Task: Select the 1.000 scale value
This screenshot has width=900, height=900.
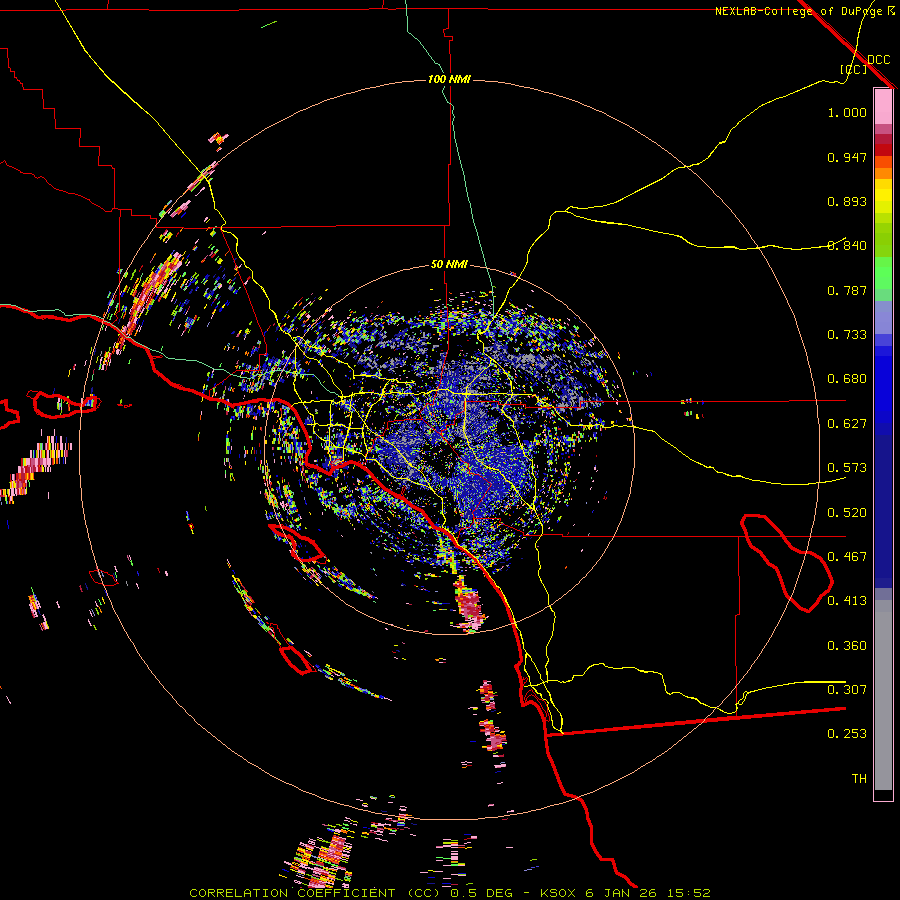Action: [x=847, y=112]
